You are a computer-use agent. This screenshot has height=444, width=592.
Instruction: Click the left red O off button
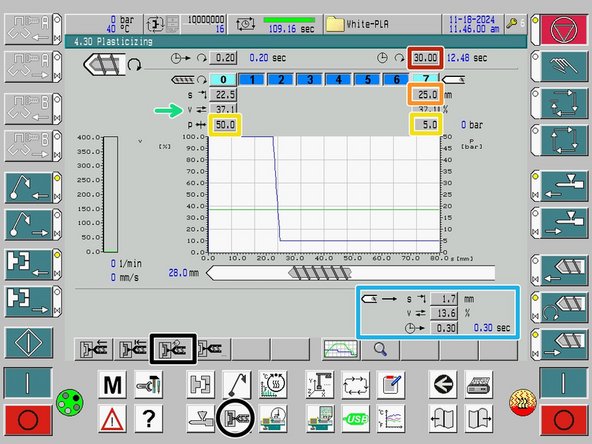[x=28, y=419]
